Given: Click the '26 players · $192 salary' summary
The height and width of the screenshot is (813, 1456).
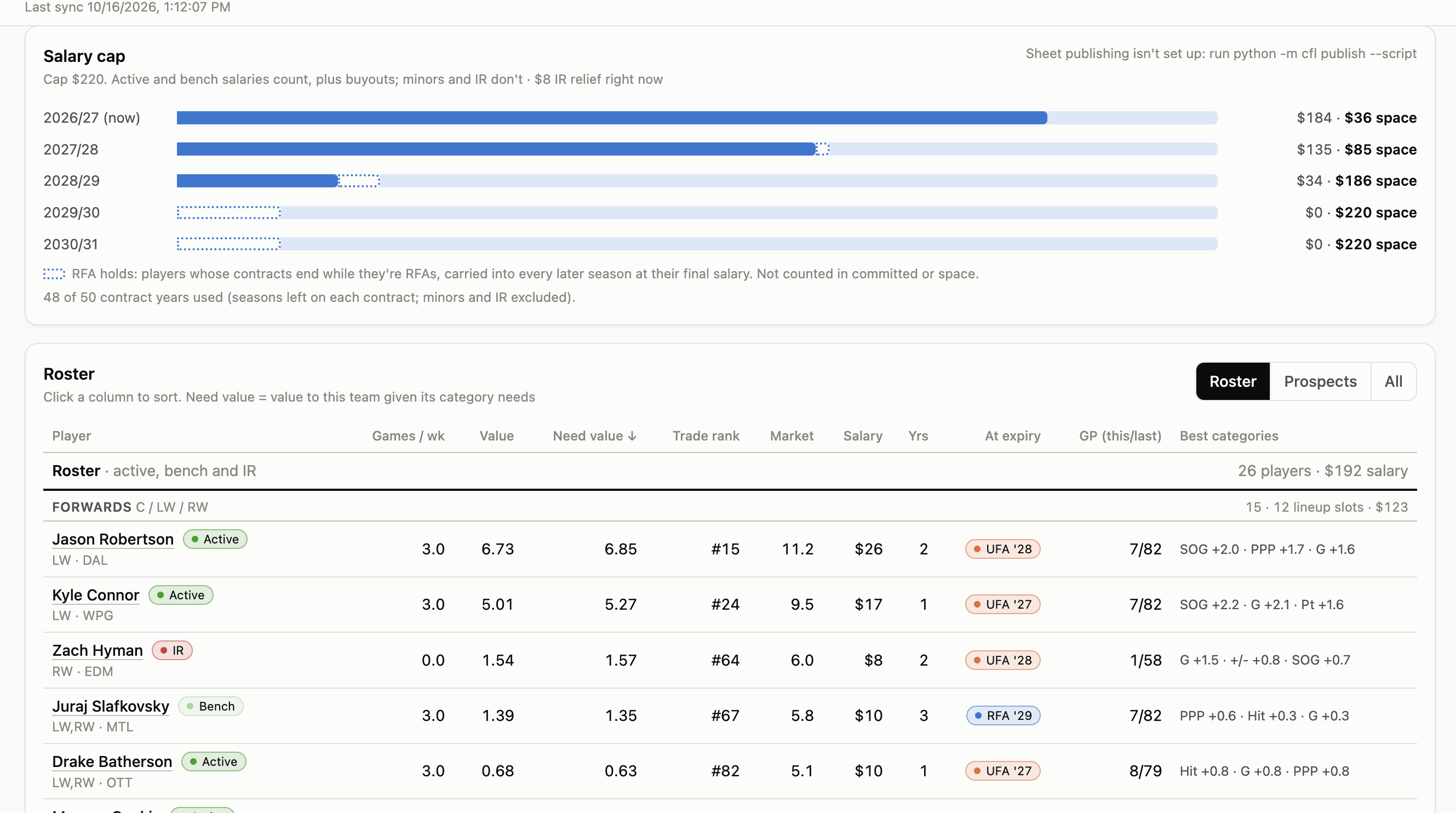Looking at the screenshot, I should (x=1322, y=471).
